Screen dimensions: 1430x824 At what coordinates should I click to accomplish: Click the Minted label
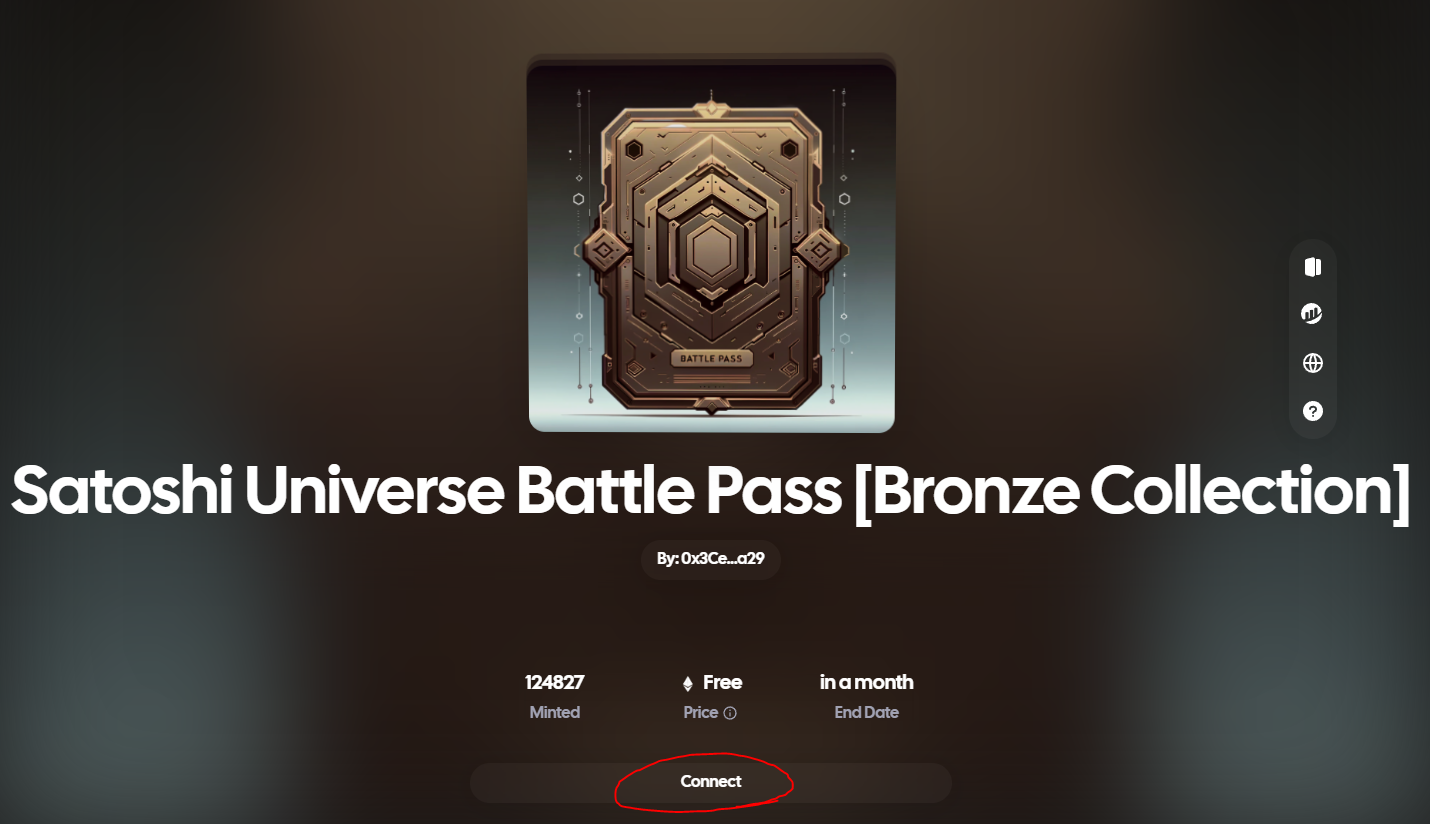pyautogui.click(x=555, y=713)
